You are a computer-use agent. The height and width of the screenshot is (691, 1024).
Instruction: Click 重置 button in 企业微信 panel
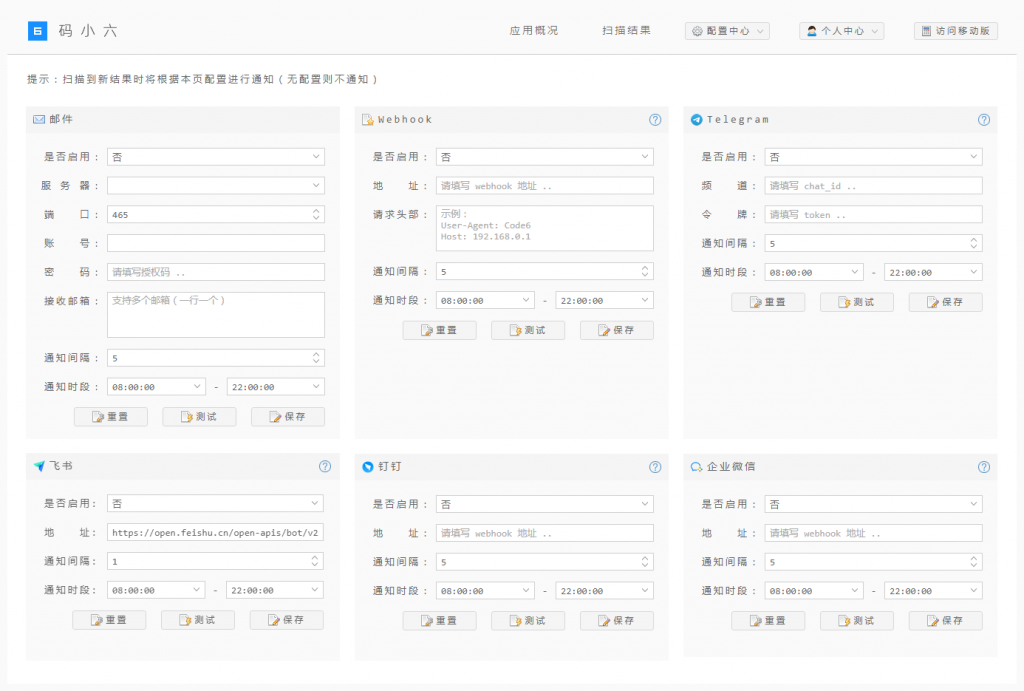768,620
